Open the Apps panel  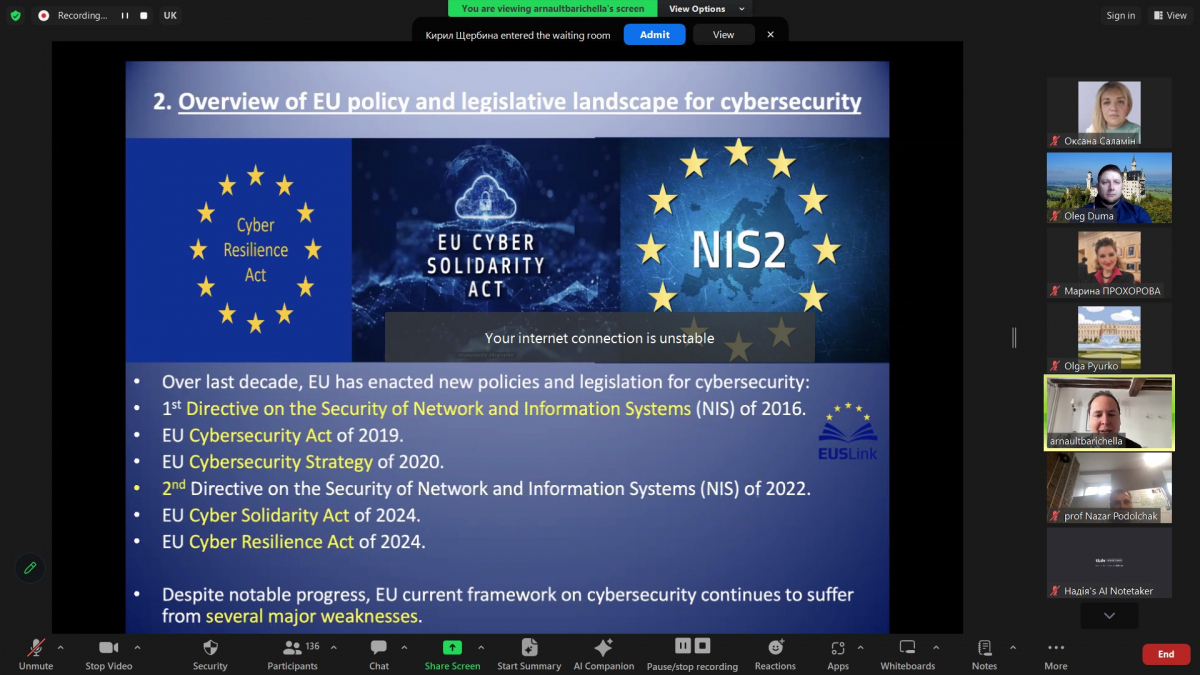coord(838,654)
